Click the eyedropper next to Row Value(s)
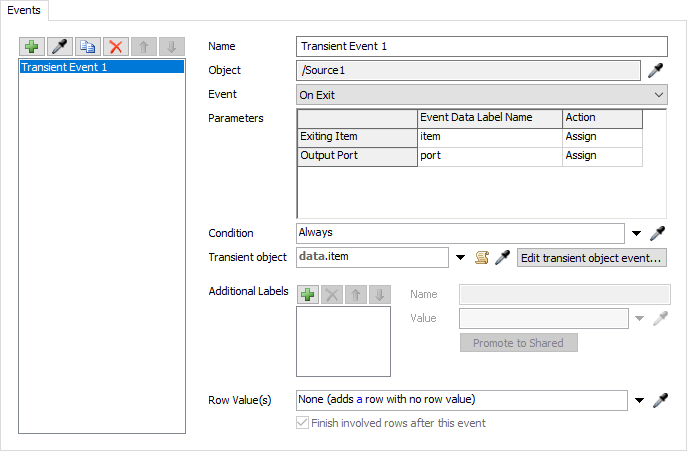687x451 pixels. tap(659, 400)
